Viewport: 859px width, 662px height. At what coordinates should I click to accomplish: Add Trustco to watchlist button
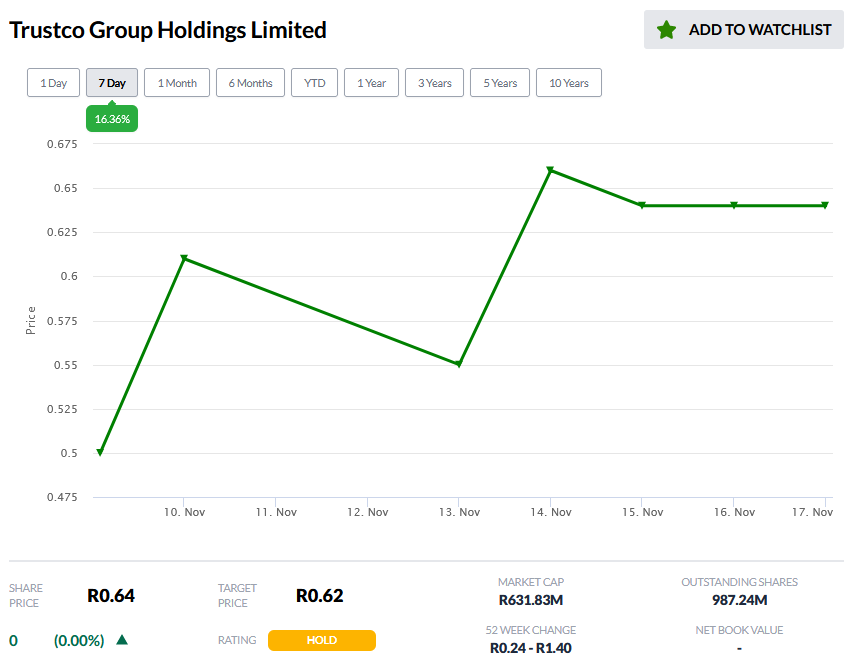tap(743, 30)
